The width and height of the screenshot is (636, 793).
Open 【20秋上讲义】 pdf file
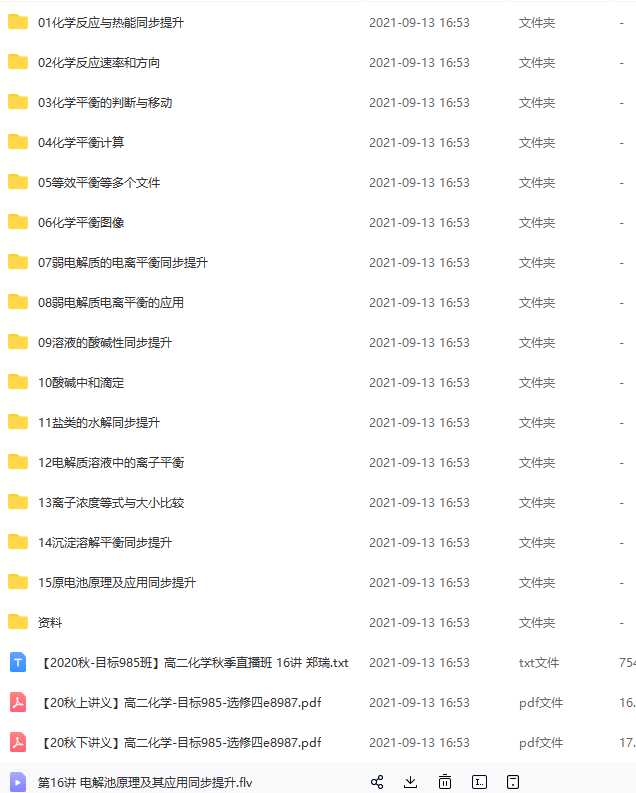click(180, 702)
